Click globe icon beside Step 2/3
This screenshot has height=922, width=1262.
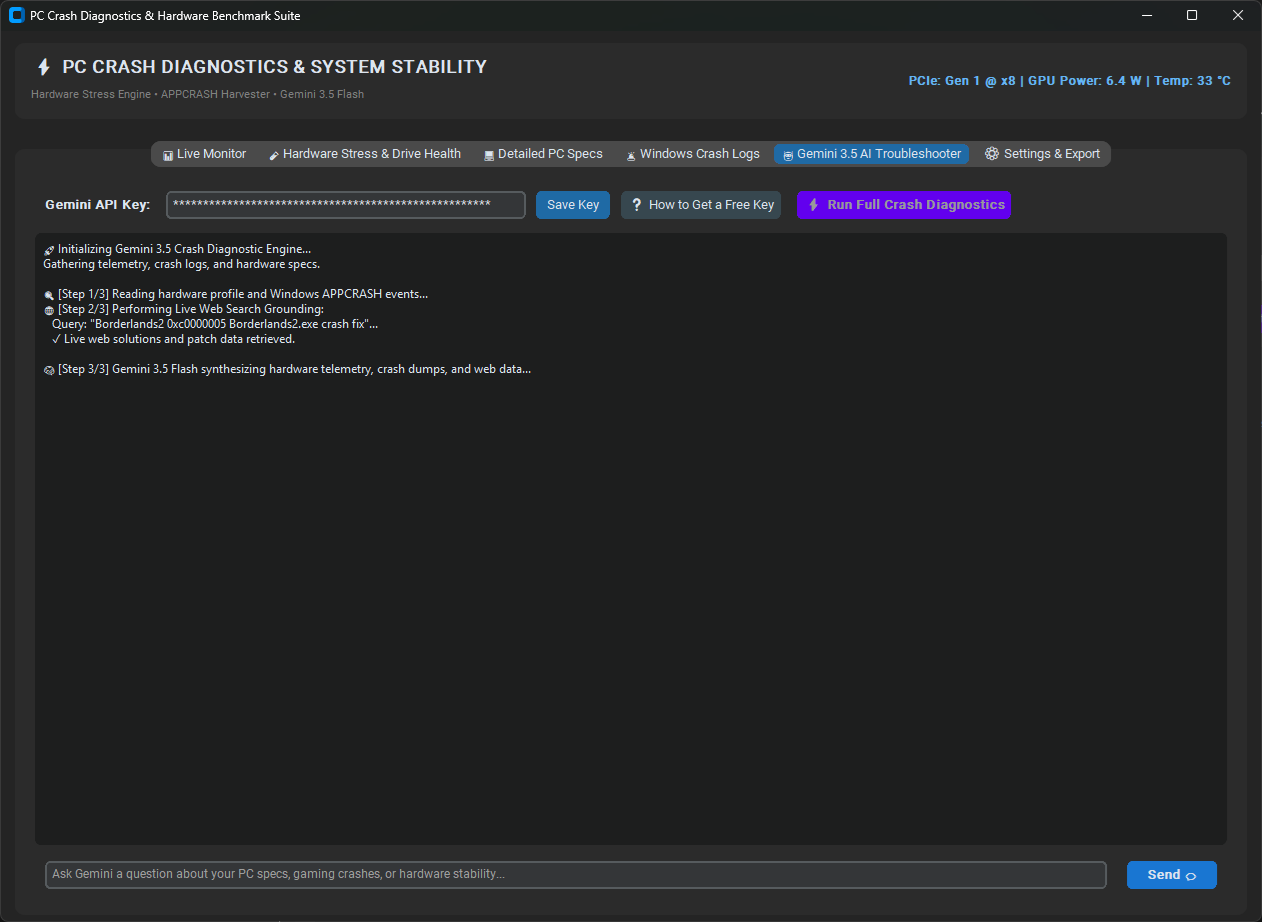(49, 310)
